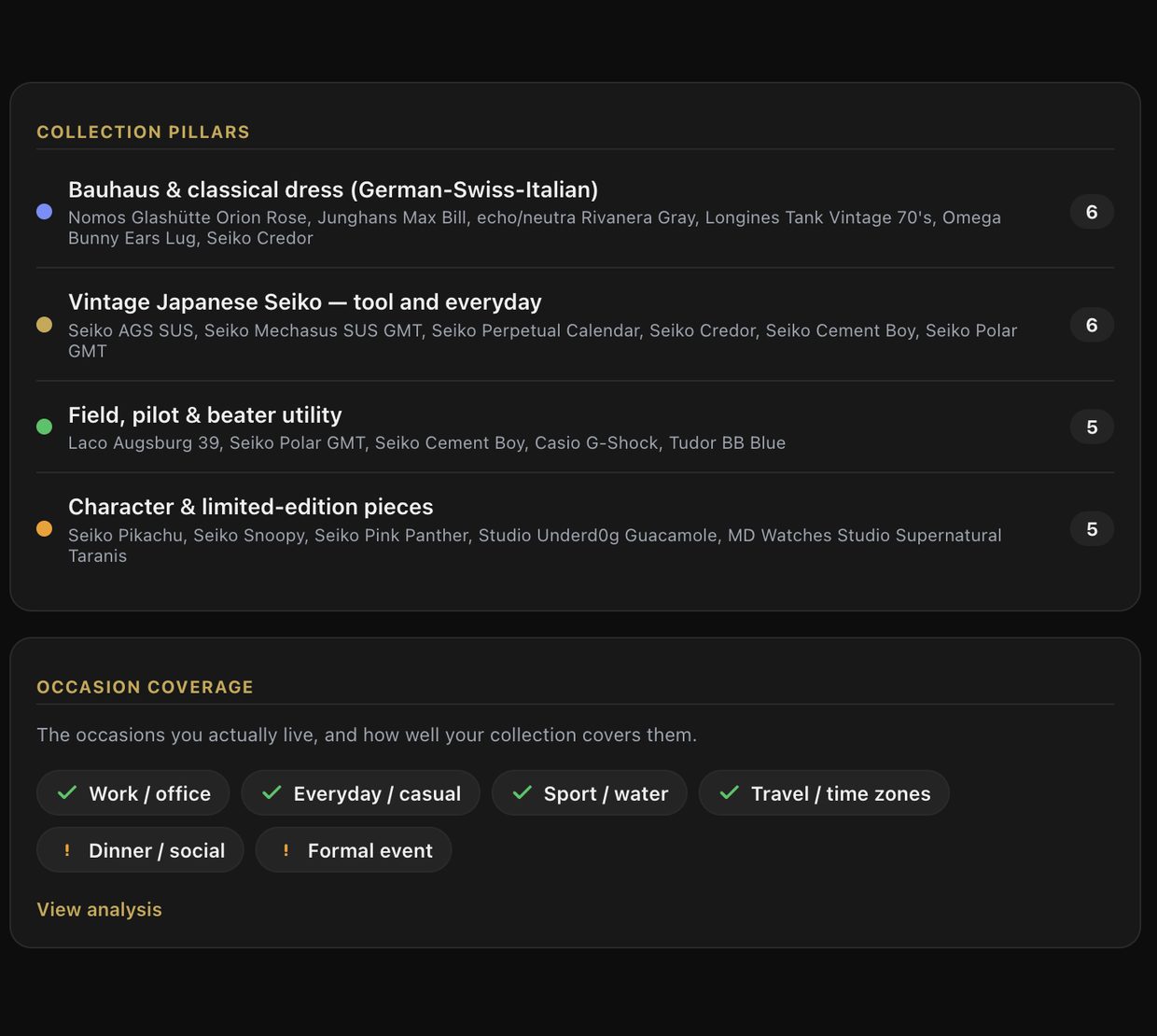Click the warning mark on Dinner / social
This screenshot has width=1157, height=1036.
coord(66,850)
